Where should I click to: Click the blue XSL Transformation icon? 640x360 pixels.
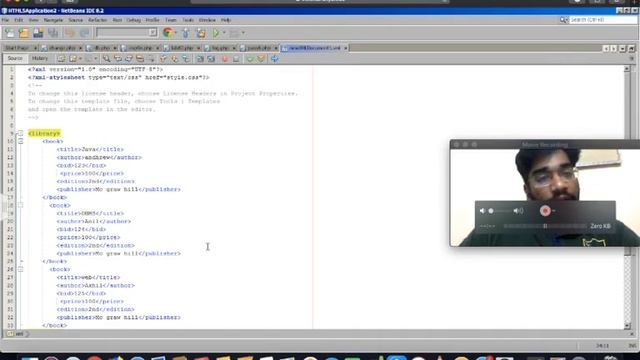pyautogui.click(x=275, y=59)
